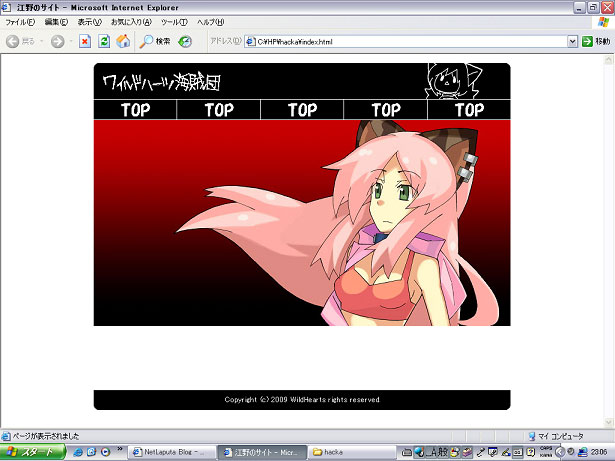The width and height of the screenshot is (615, 461).
Task: Click the IME help question mark icon
Action: (x=530, y=452)
